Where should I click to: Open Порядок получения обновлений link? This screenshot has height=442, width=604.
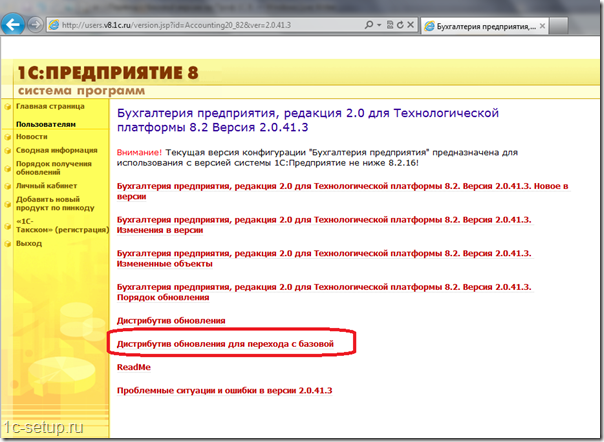coord(54,168)
